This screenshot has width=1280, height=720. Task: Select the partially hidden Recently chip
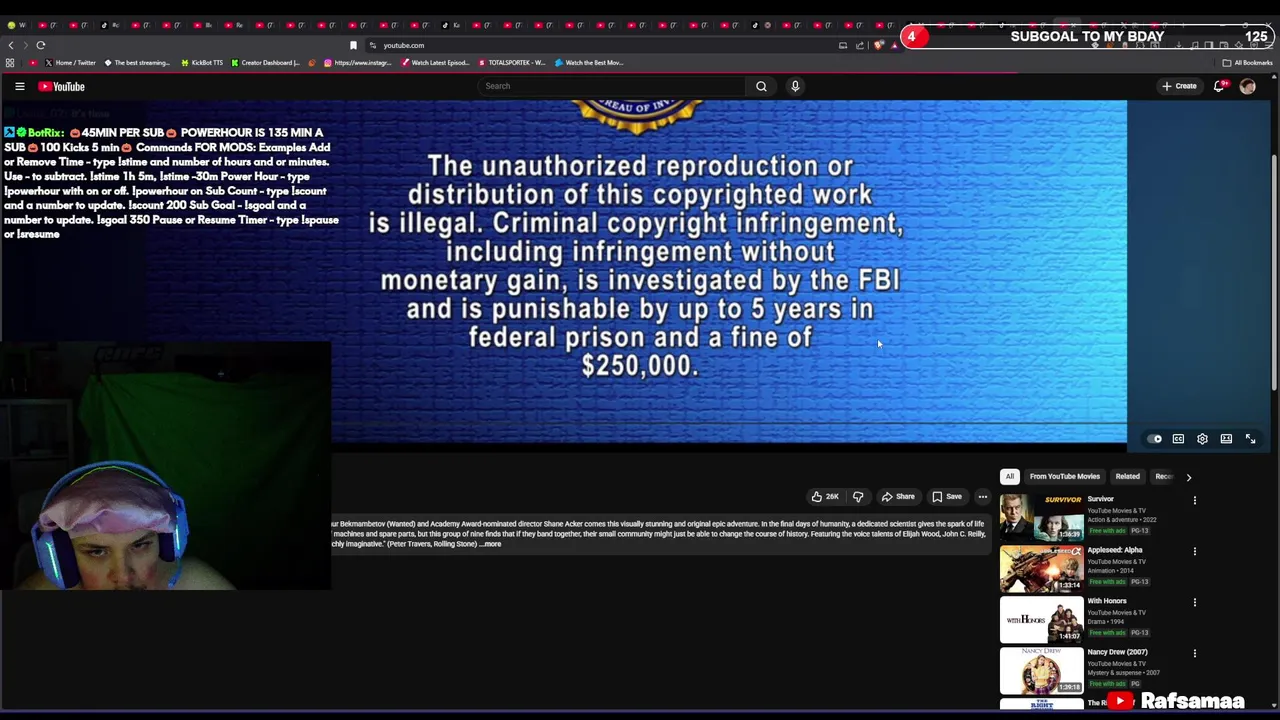click(x=1163, y=477)
